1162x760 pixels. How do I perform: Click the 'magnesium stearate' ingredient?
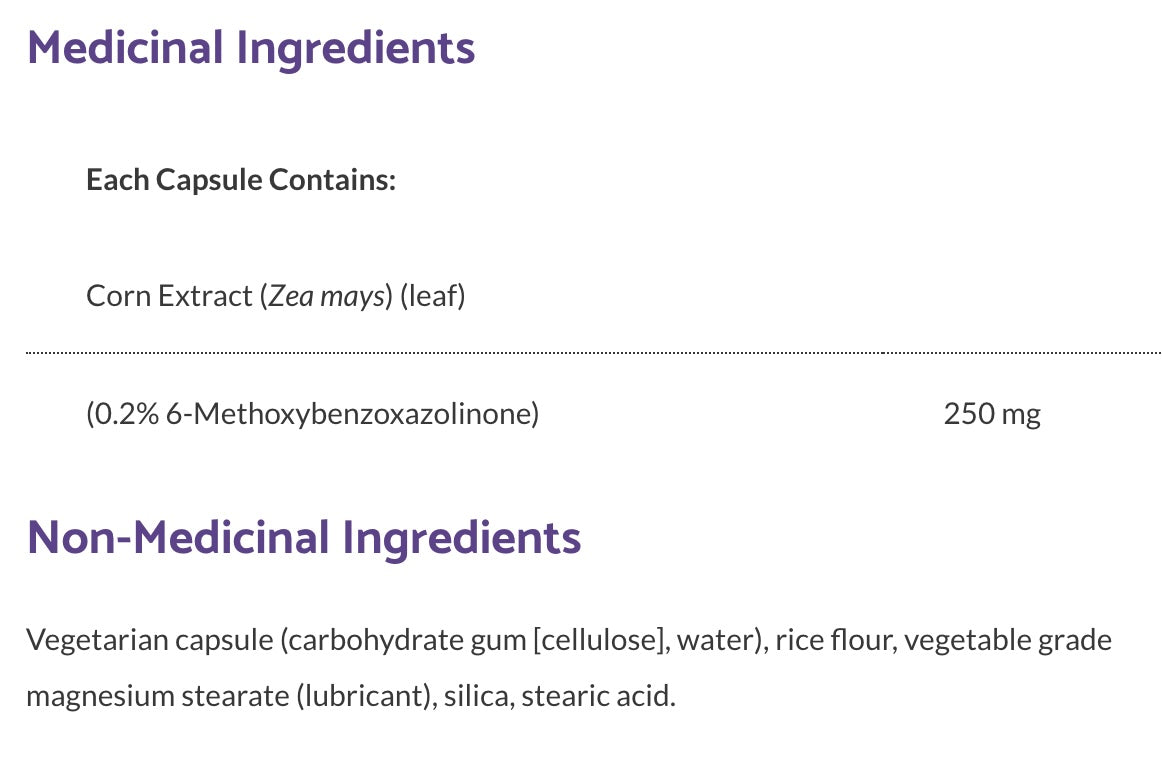click(158, 696)
